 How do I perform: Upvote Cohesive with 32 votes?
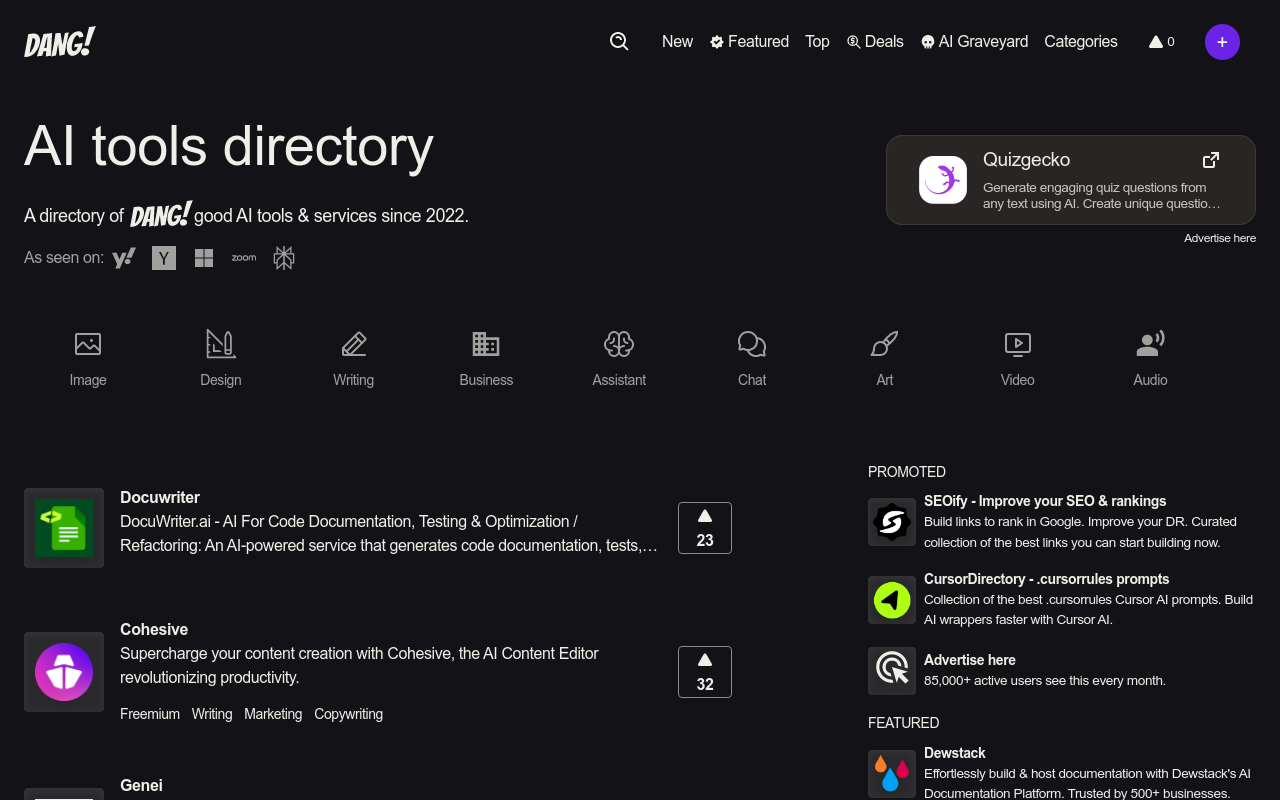coord(705,672)
